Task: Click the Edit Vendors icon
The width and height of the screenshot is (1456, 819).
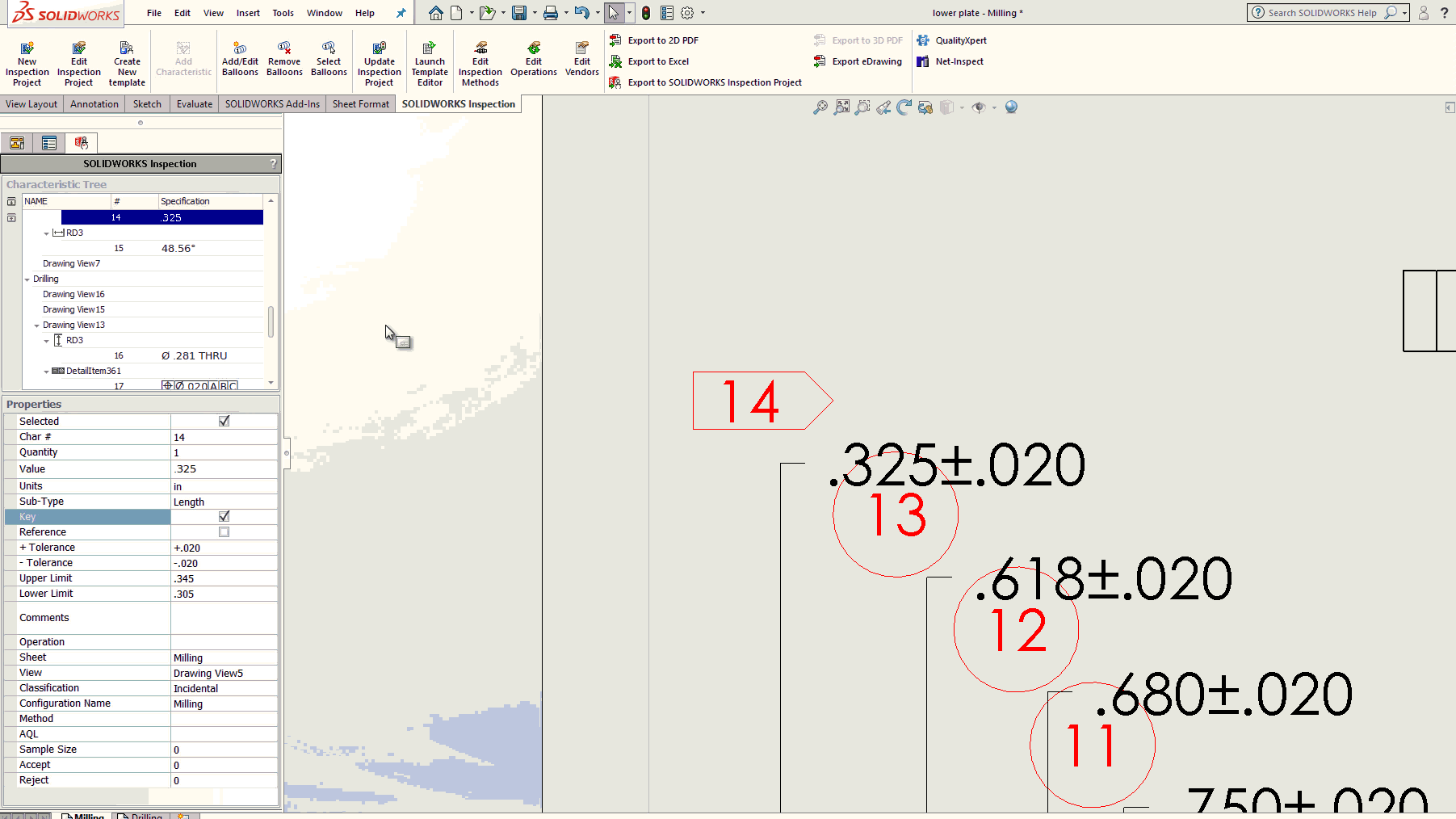Action: (581, 48)
